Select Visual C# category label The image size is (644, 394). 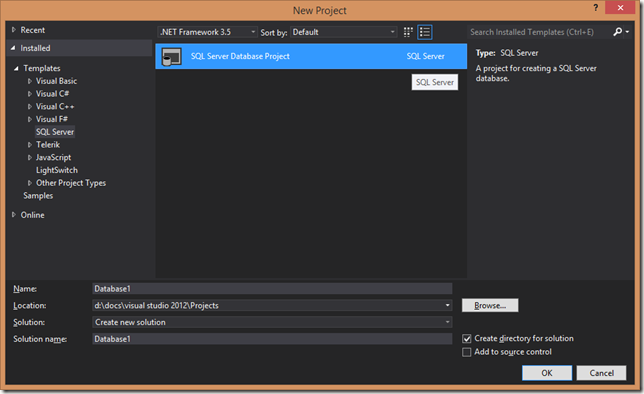pos(52,94)
